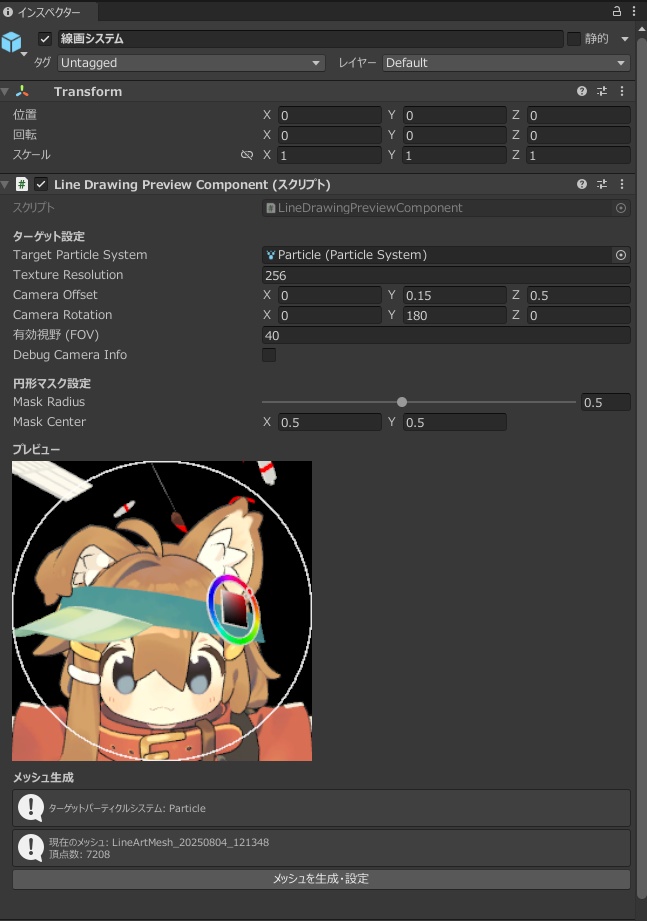Open object picker for Target Particle System
This screenshot has width=647, height=921.
point(621,255)
